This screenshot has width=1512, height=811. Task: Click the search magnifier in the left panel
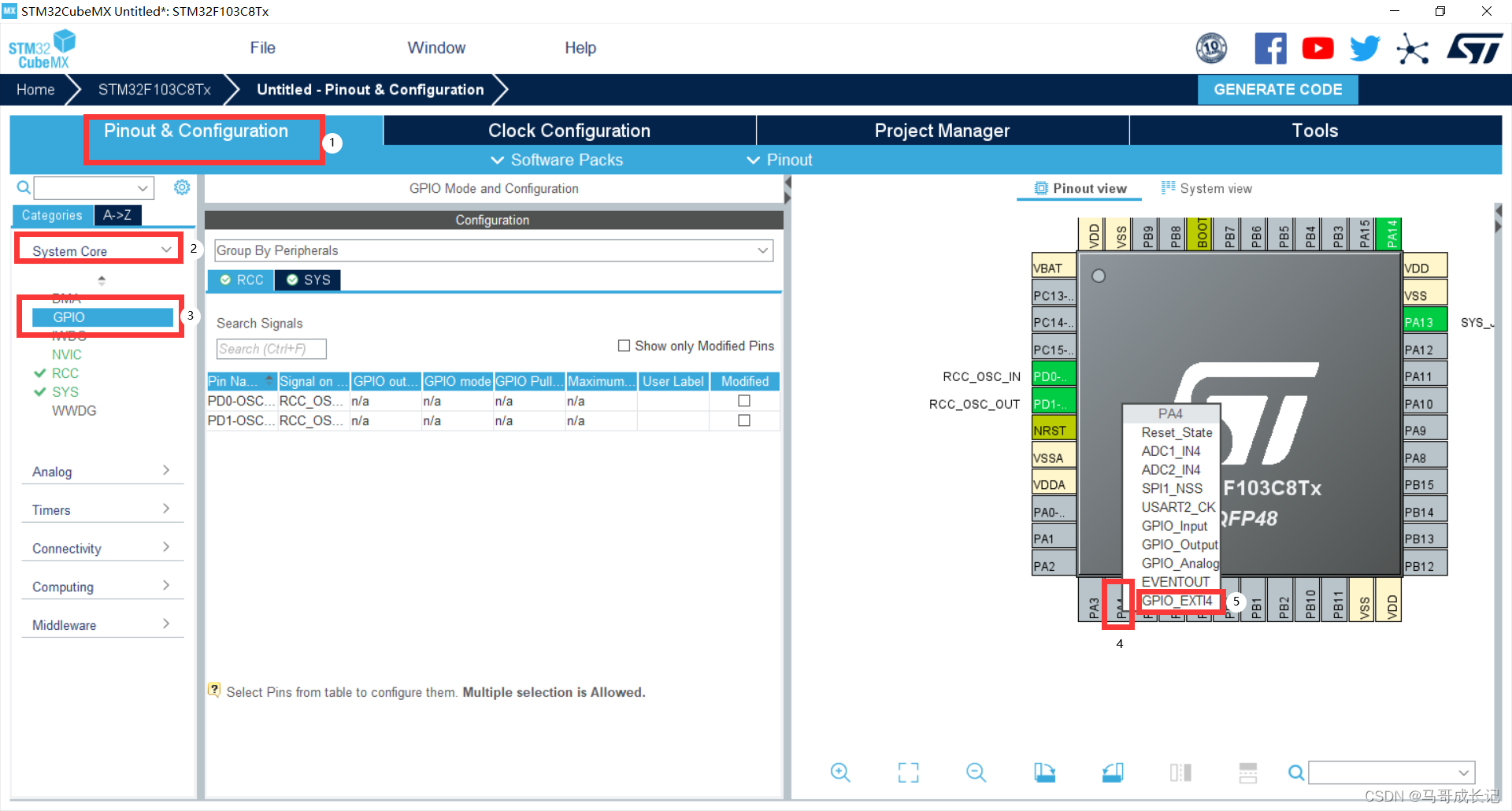tap(24, 187)
